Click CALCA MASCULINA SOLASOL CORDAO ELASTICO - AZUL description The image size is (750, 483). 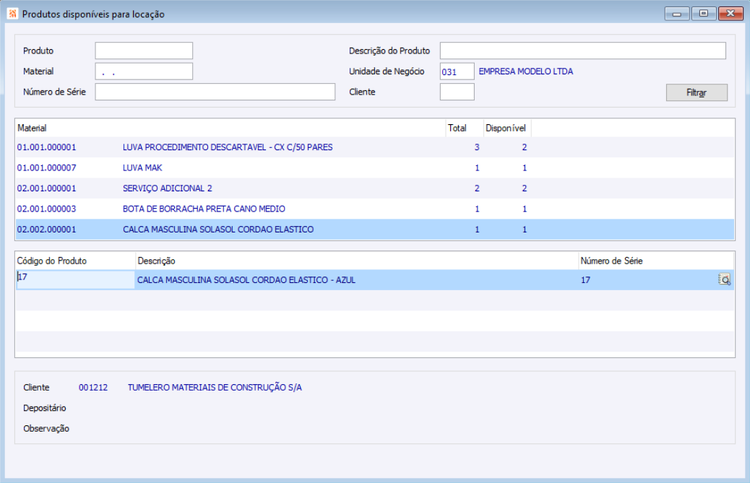click(x=246, y=280)
